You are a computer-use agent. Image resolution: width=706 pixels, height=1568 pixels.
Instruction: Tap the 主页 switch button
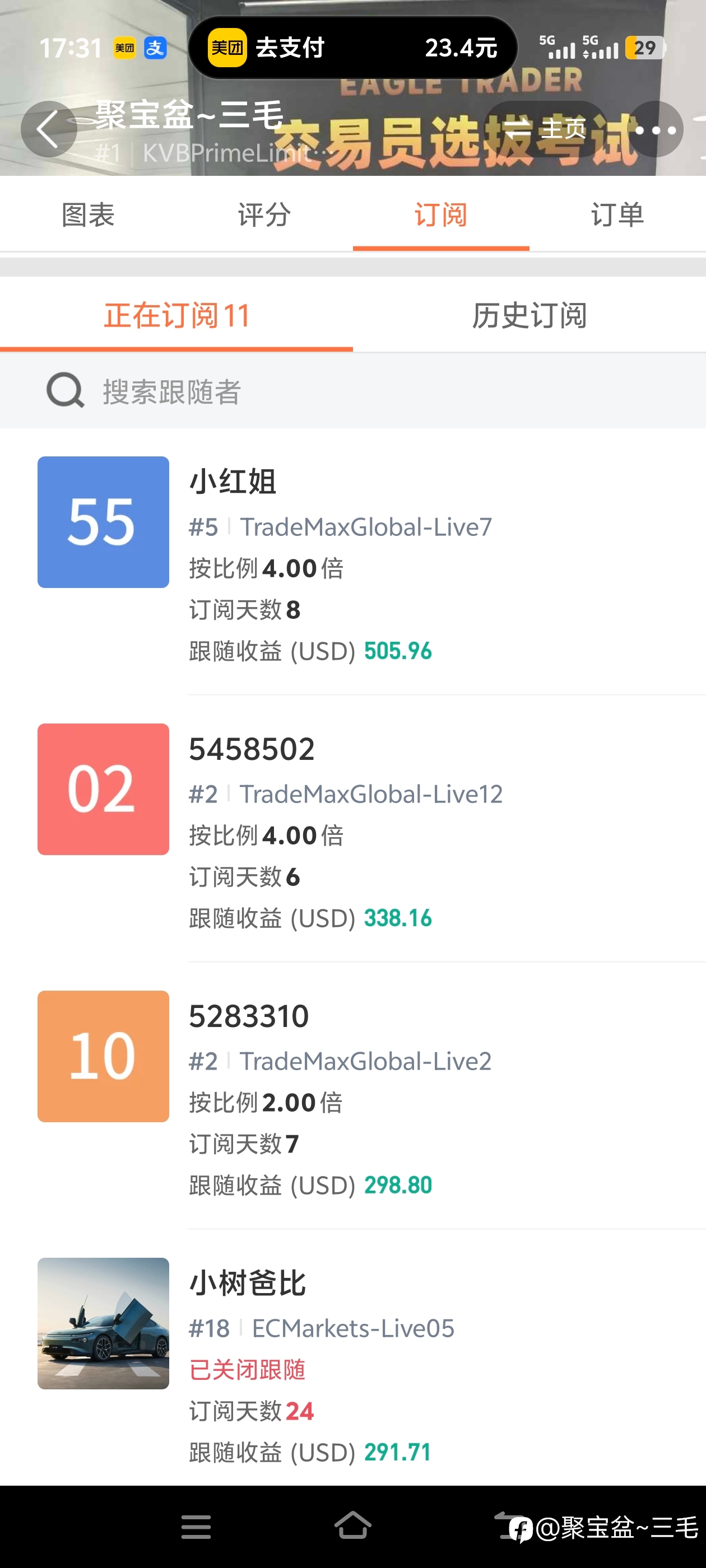pos(546,129)
